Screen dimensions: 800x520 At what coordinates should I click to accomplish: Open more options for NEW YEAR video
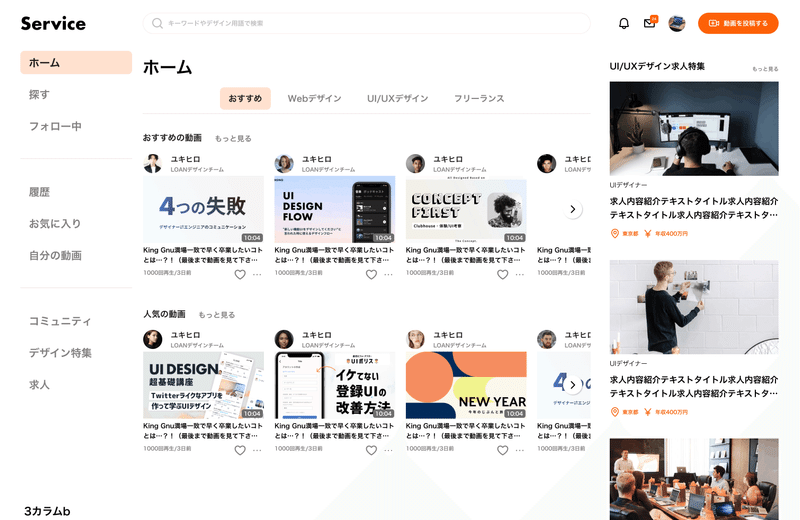(520, 450)
